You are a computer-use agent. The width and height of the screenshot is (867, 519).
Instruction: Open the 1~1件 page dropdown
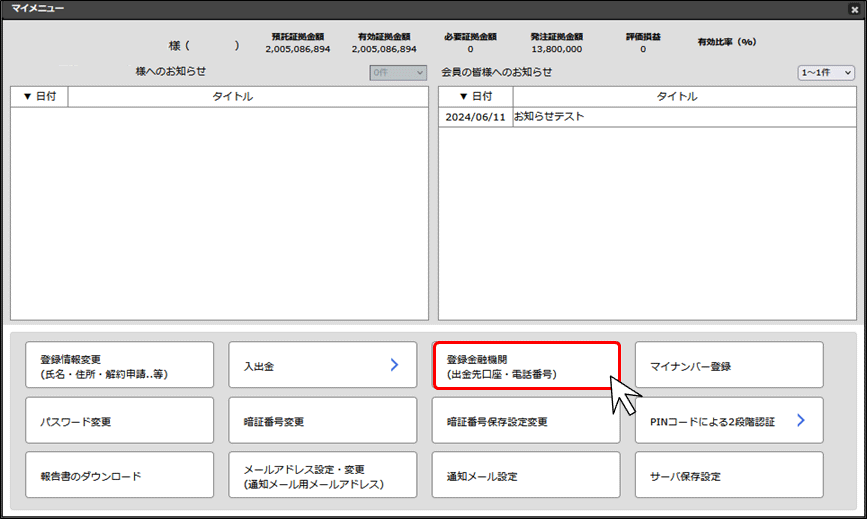(826, 73)
